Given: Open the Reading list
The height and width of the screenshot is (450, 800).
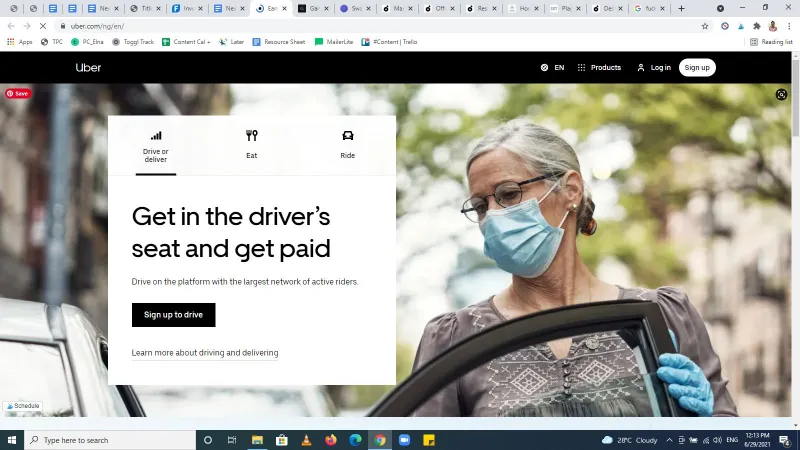Looking at the screenshot, I should (x=771, y=42).
